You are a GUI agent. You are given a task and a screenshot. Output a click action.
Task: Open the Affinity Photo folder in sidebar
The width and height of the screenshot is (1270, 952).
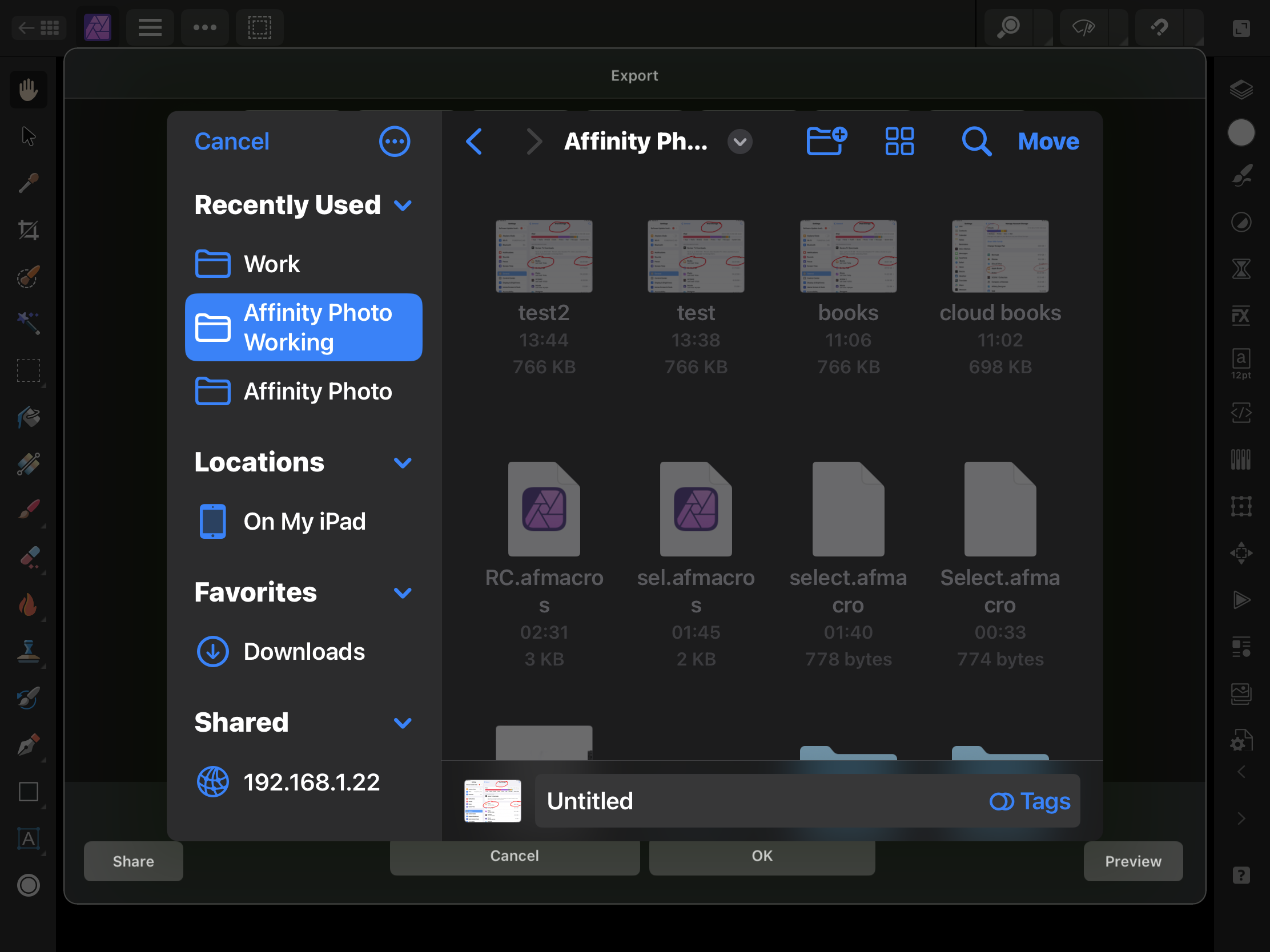coord(304,392)
